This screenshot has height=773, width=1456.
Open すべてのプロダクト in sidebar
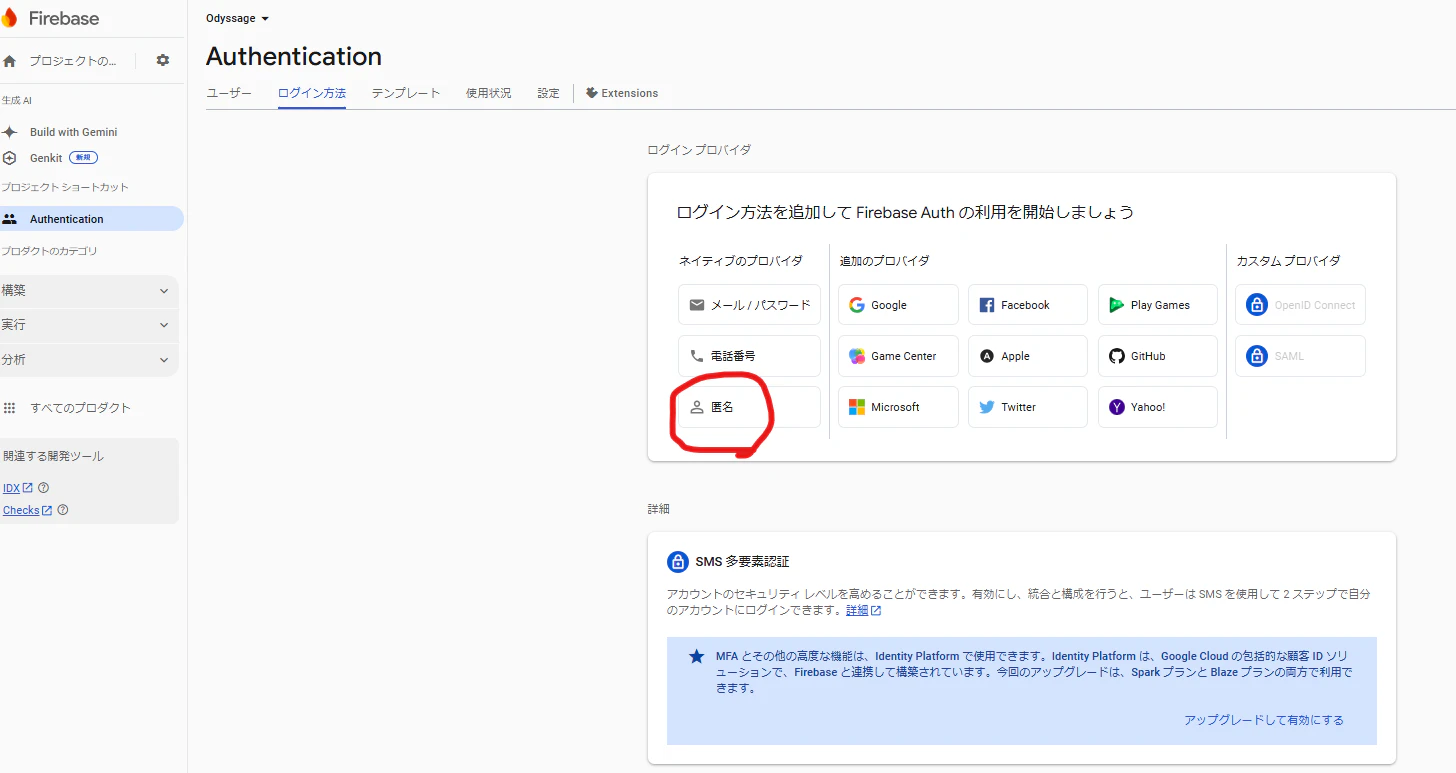coord(80,408)
